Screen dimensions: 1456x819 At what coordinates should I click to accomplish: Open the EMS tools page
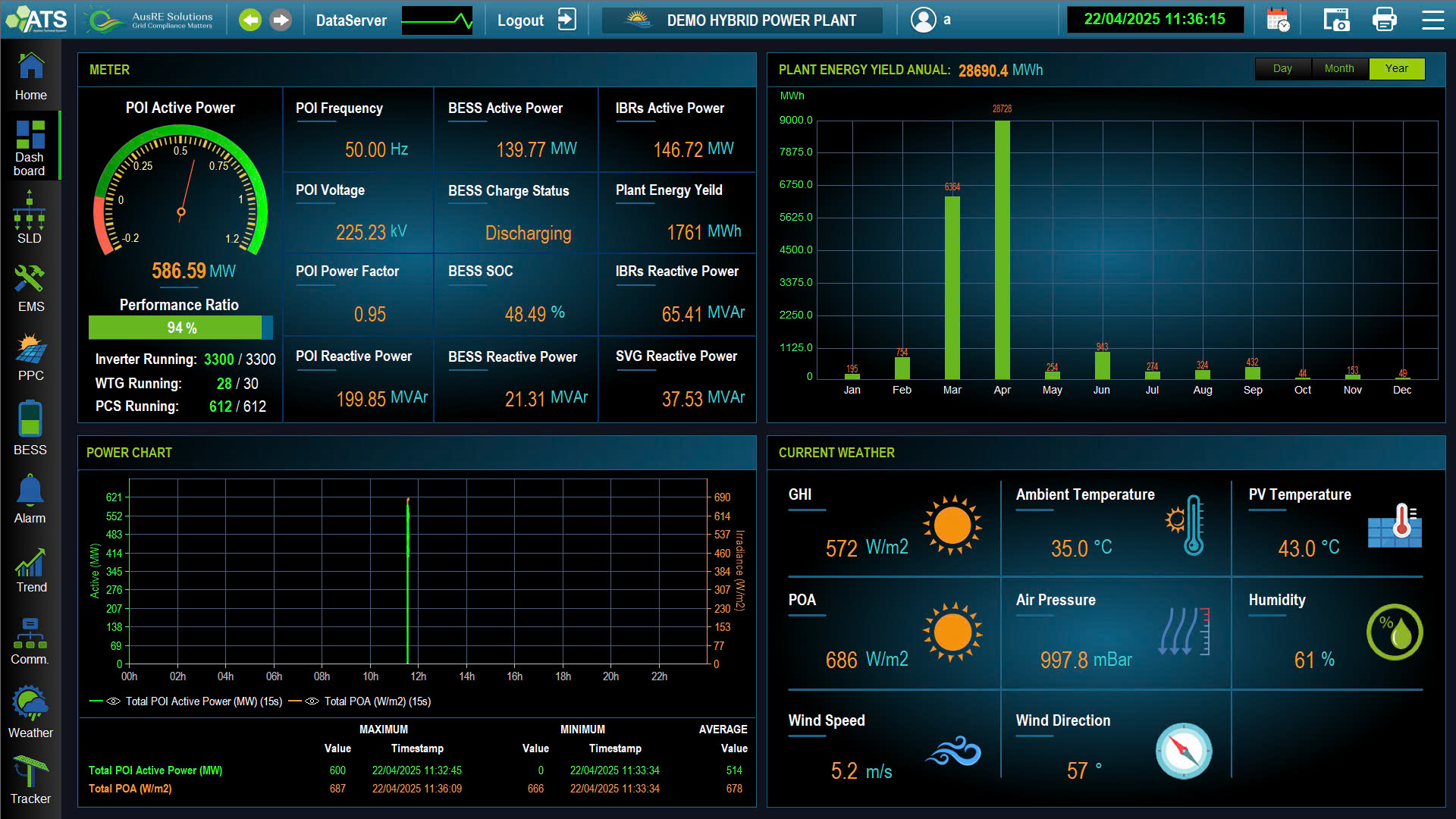coord(30,288)
